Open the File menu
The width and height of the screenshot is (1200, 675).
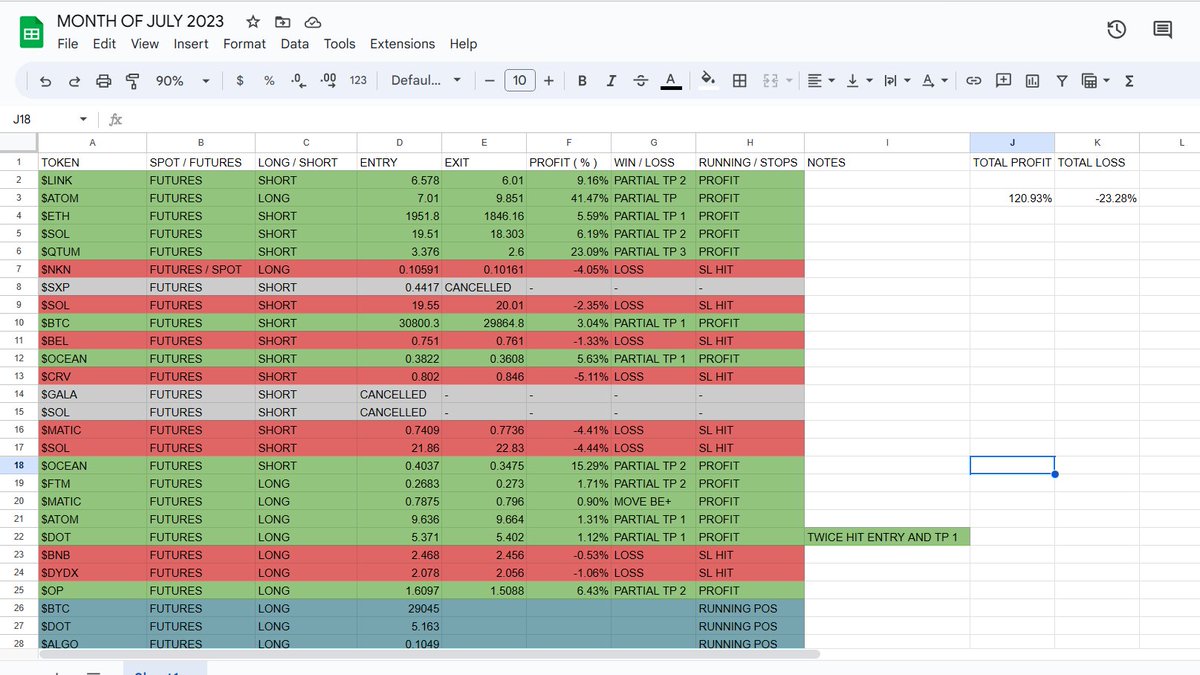[68, 44]
